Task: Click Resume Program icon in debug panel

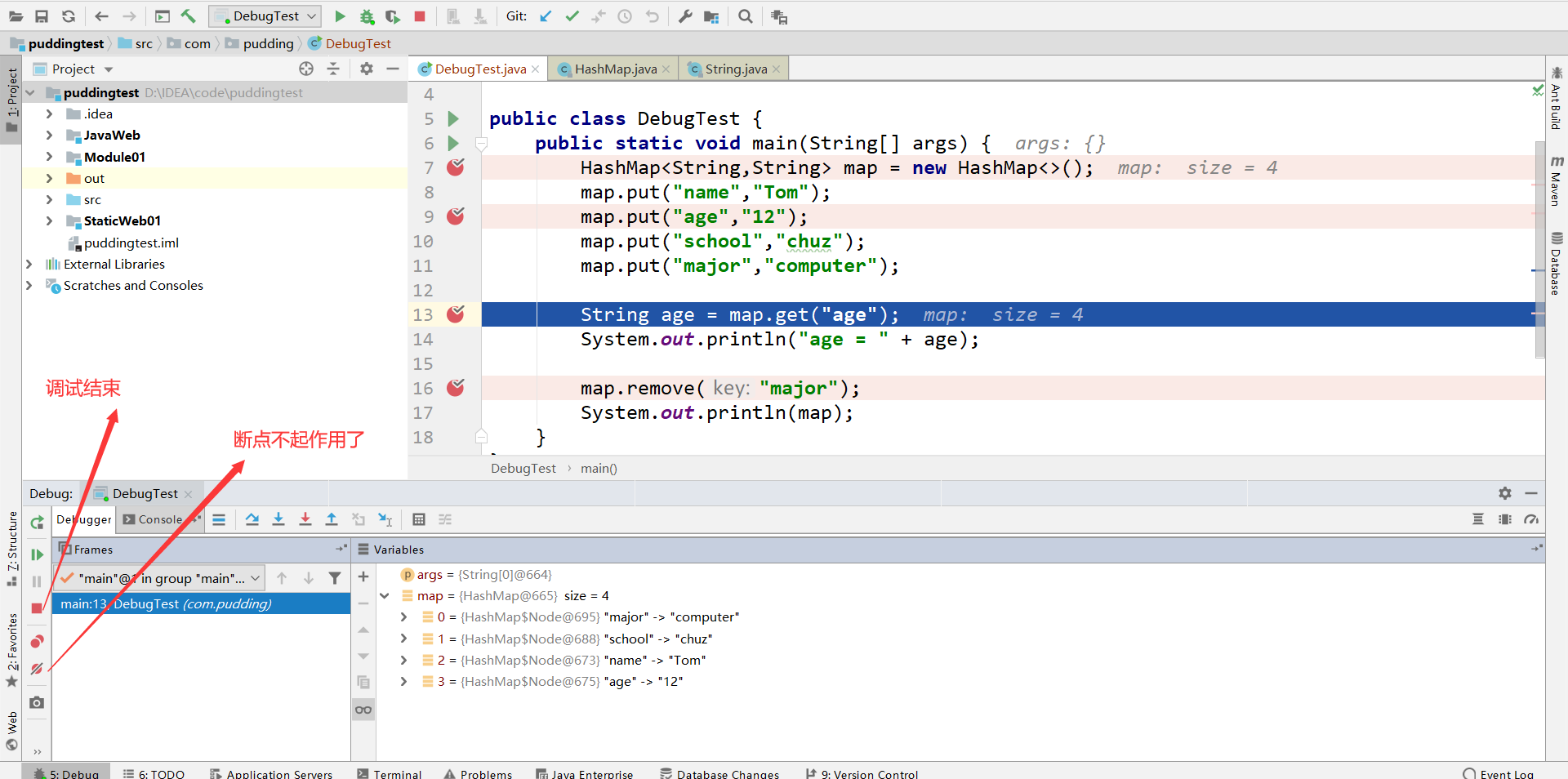Action: click(37, 554)
